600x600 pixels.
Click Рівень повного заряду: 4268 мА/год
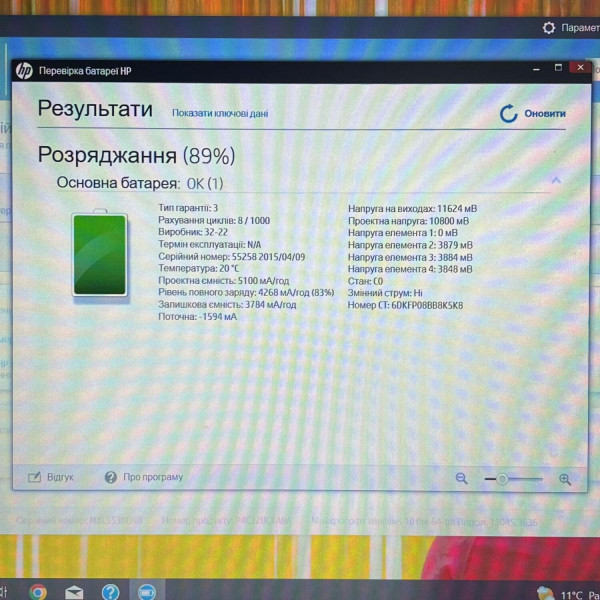[x=246, y=293]
